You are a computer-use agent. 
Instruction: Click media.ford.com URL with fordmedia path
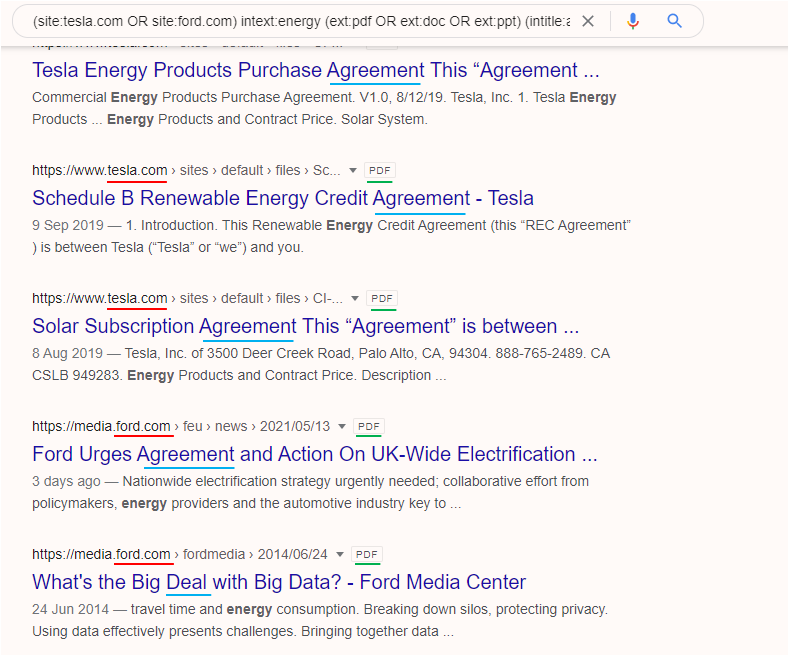click(180, 554)
